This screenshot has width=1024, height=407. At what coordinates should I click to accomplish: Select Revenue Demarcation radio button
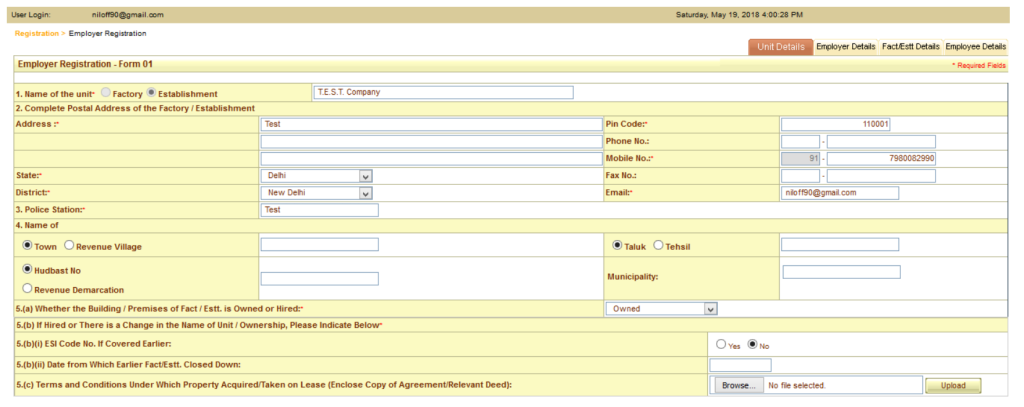click(26, 288)
